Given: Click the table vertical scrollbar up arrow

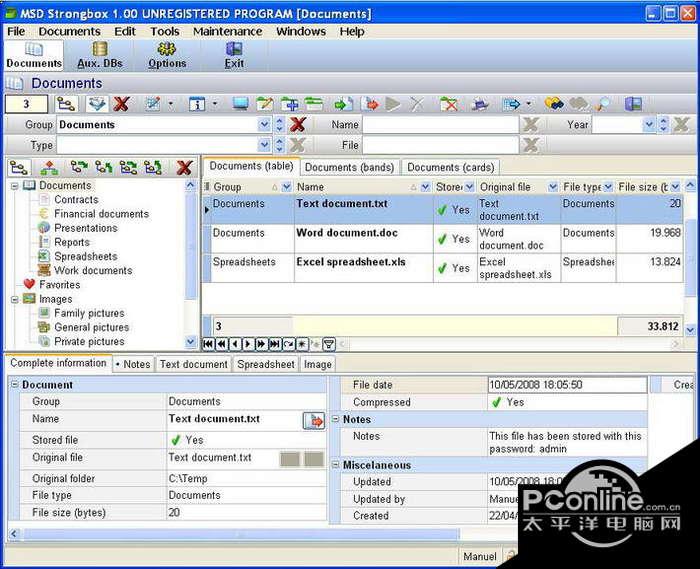Looking at the screenshot, I should pyautogui.click(x=690, y=186).
